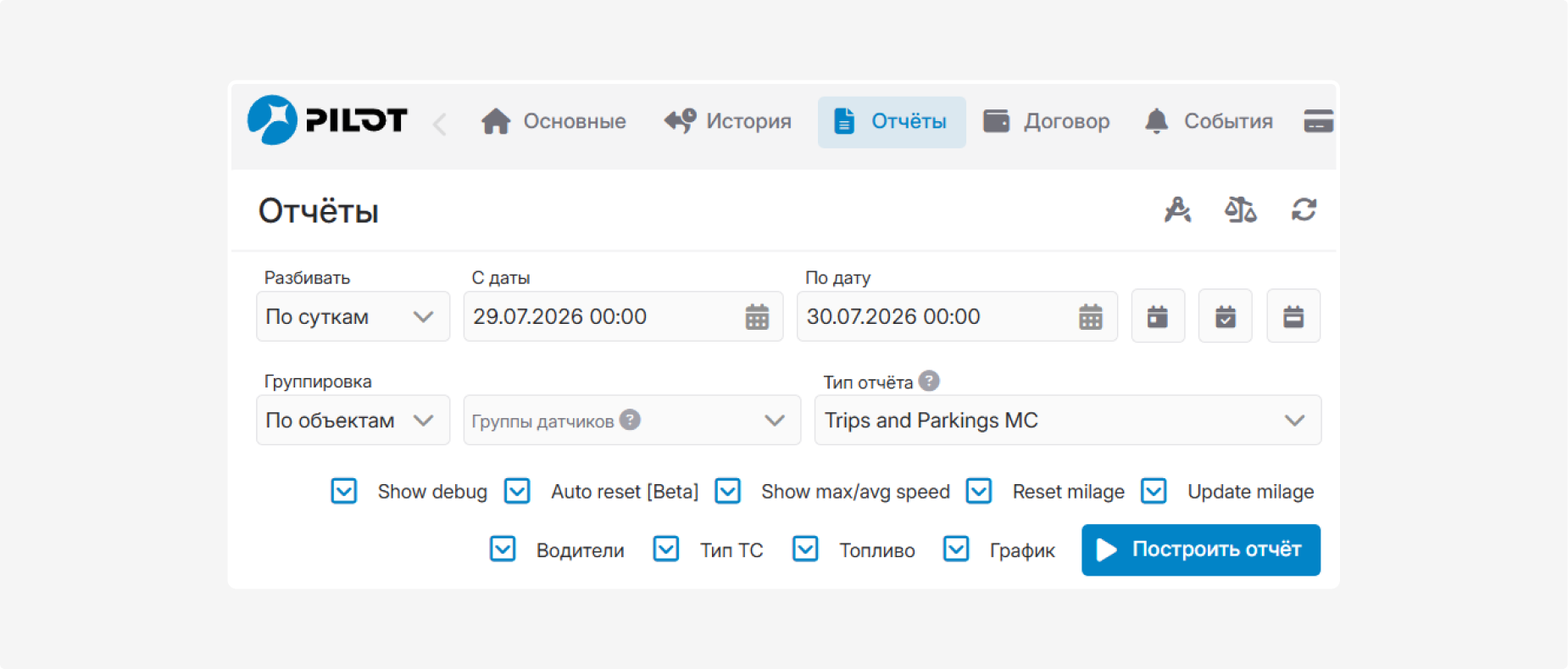Click the card icon tab at the right edge
Image resolution: width=1568 pixels, height=669 pixels.
pyautogui.click(x=1318, y=121)
